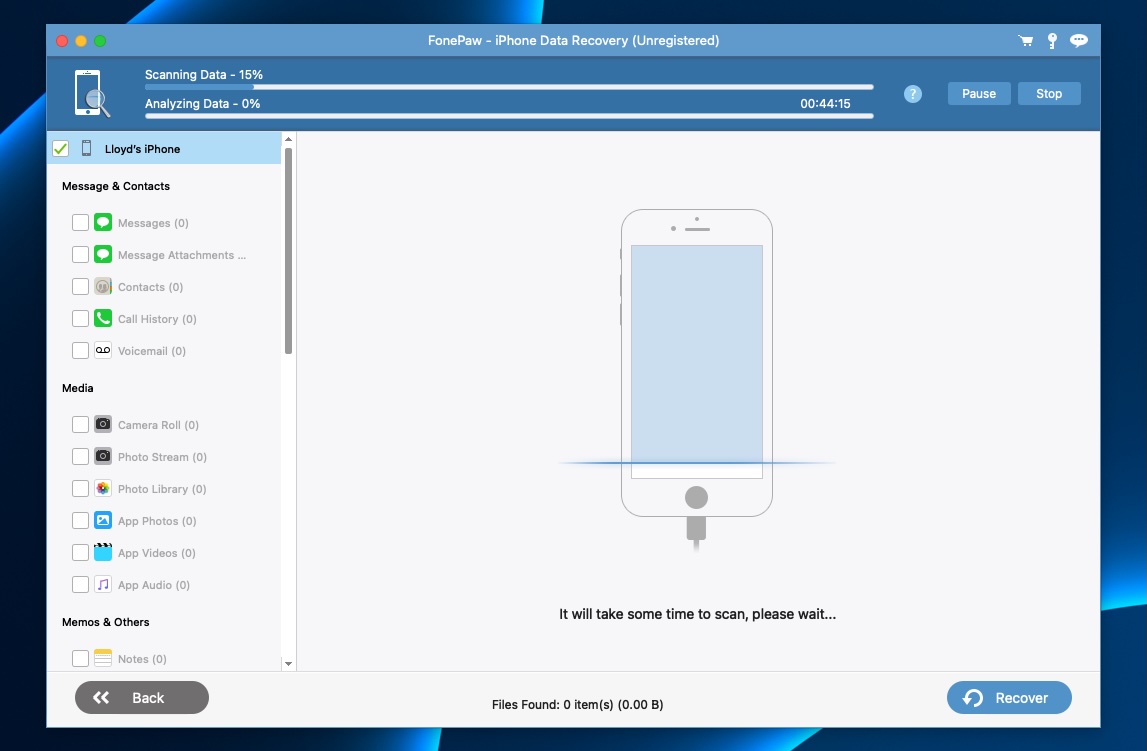Click the key registration icon

[x=1052, y=41]
